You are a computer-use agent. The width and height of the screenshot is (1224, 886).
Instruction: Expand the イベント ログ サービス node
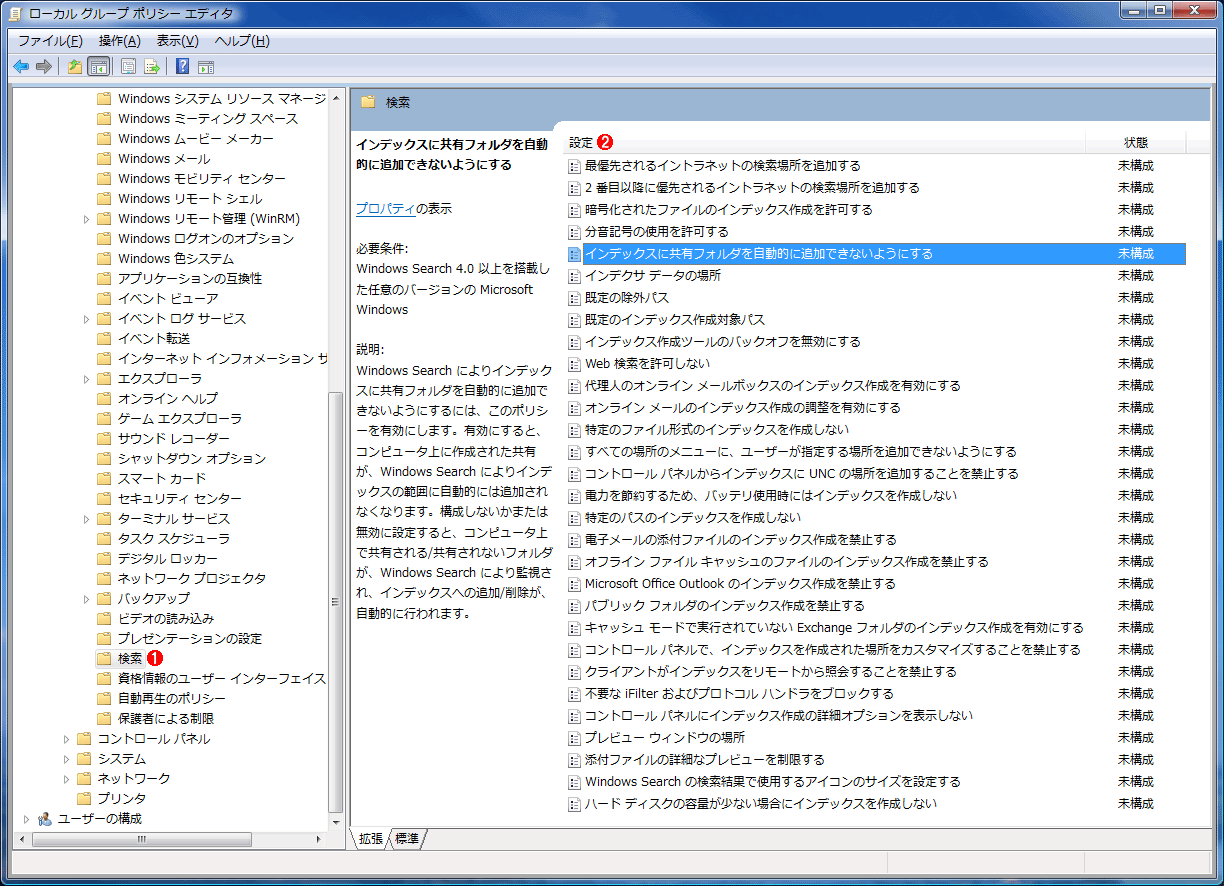point(86,318)
